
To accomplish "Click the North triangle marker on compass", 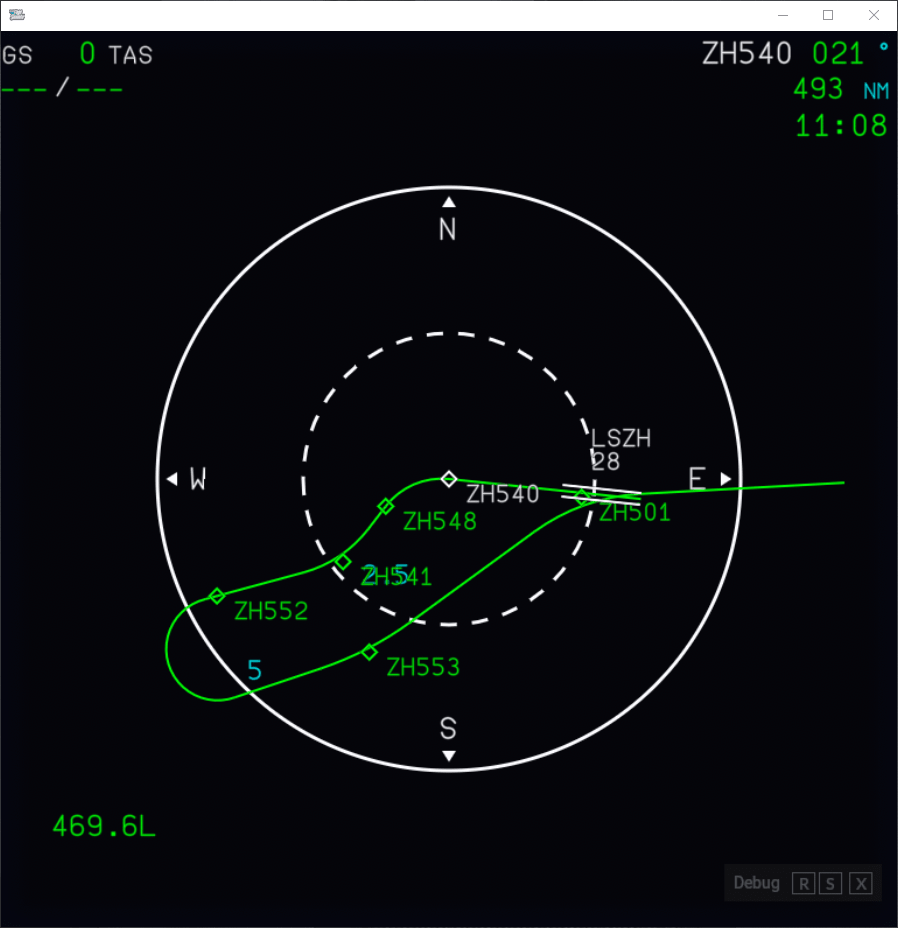I will point(449,202).
